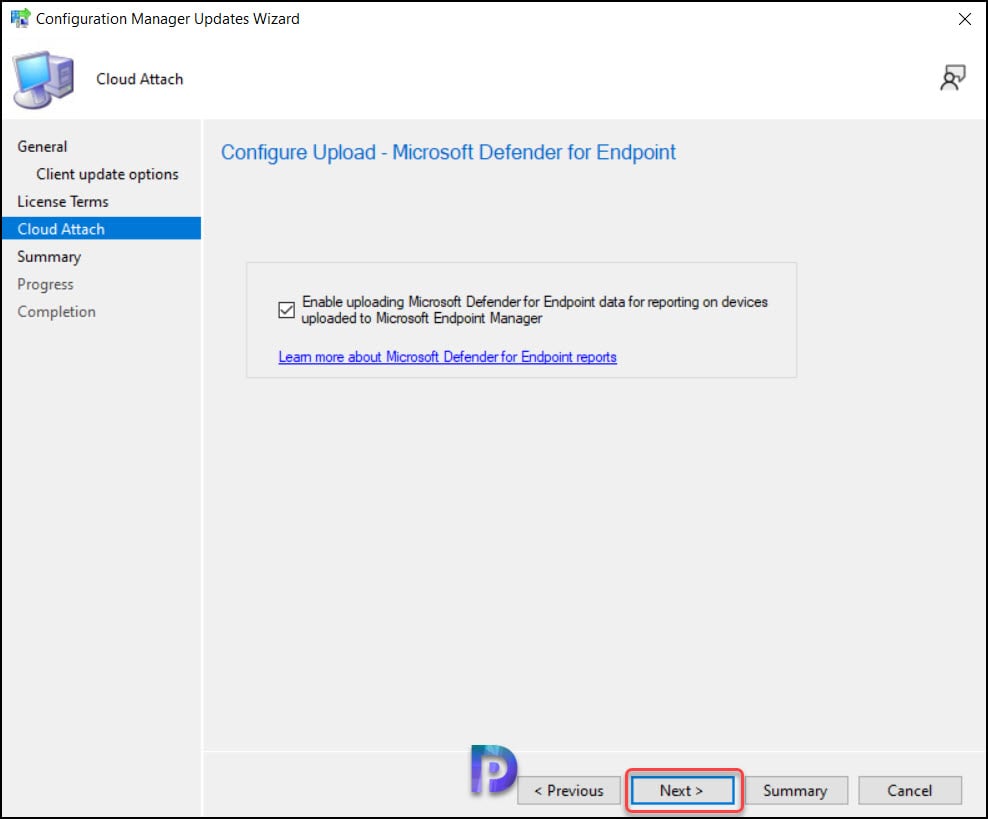Go to the General wizard step
The width and height of the screenshot is (988, 819).
point(42,147)
